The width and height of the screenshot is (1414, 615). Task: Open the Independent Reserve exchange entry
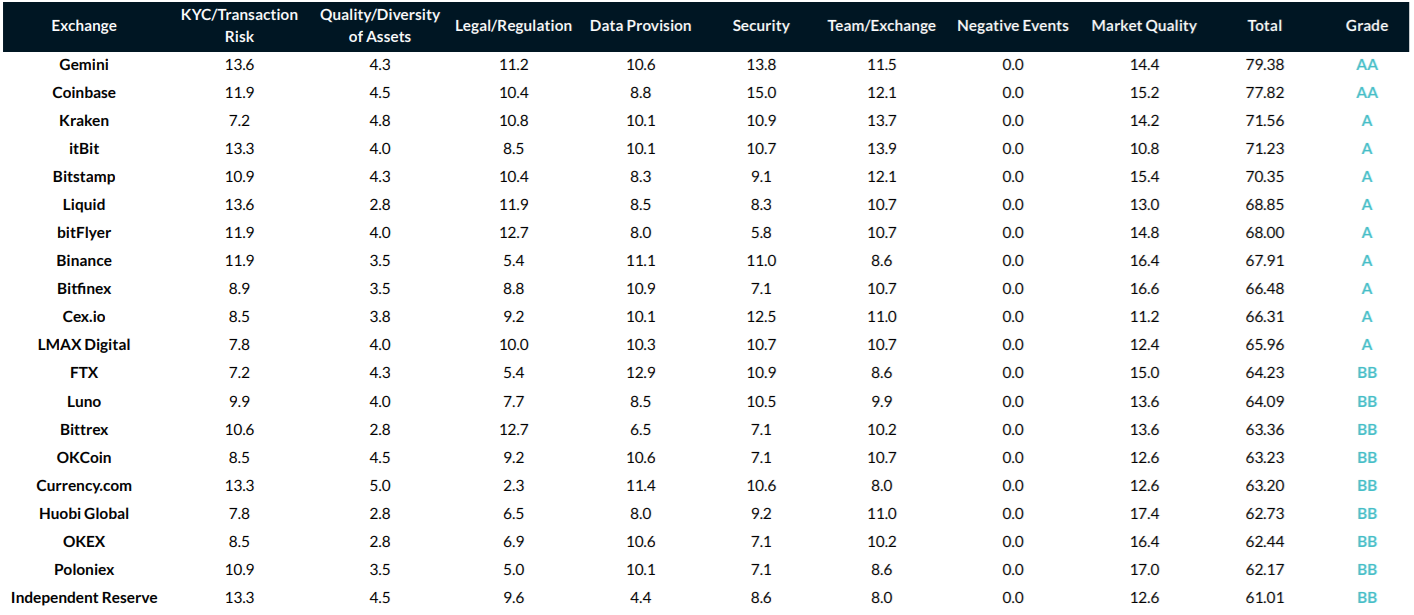84,598
